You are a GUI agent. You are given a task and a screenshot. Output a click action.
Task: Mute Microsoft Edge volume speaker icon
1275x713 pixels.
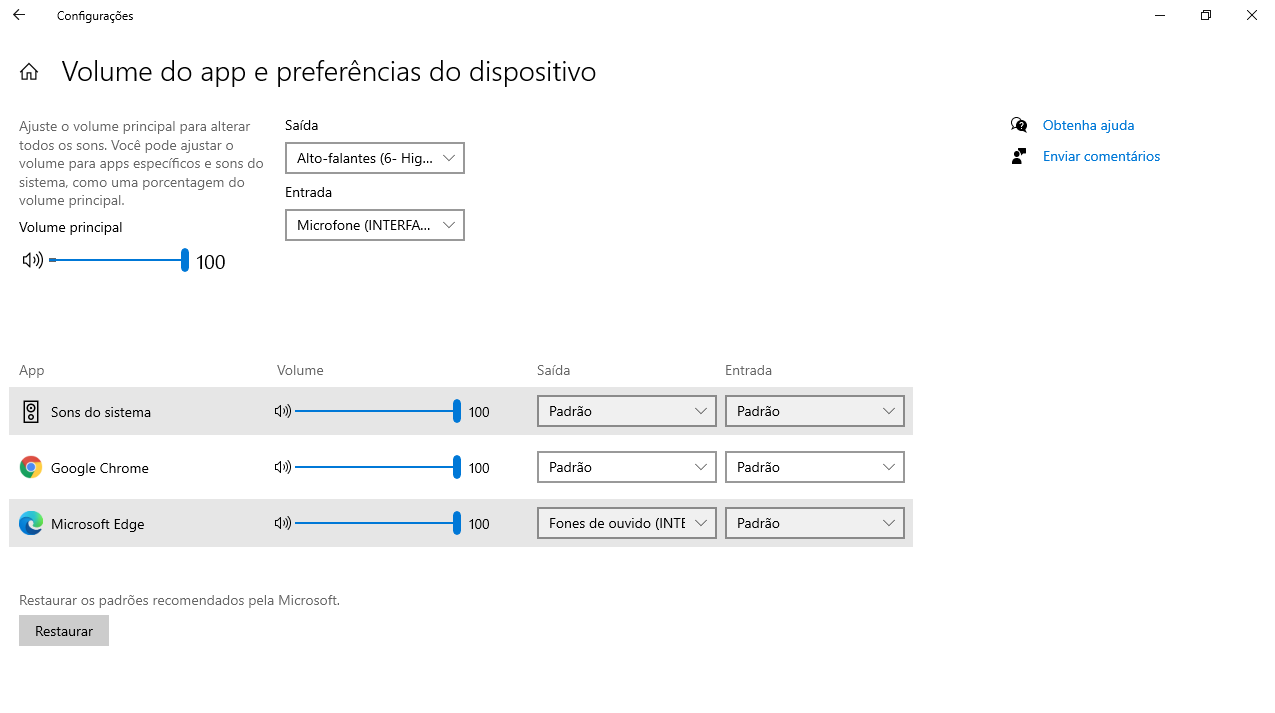[283, 523]
